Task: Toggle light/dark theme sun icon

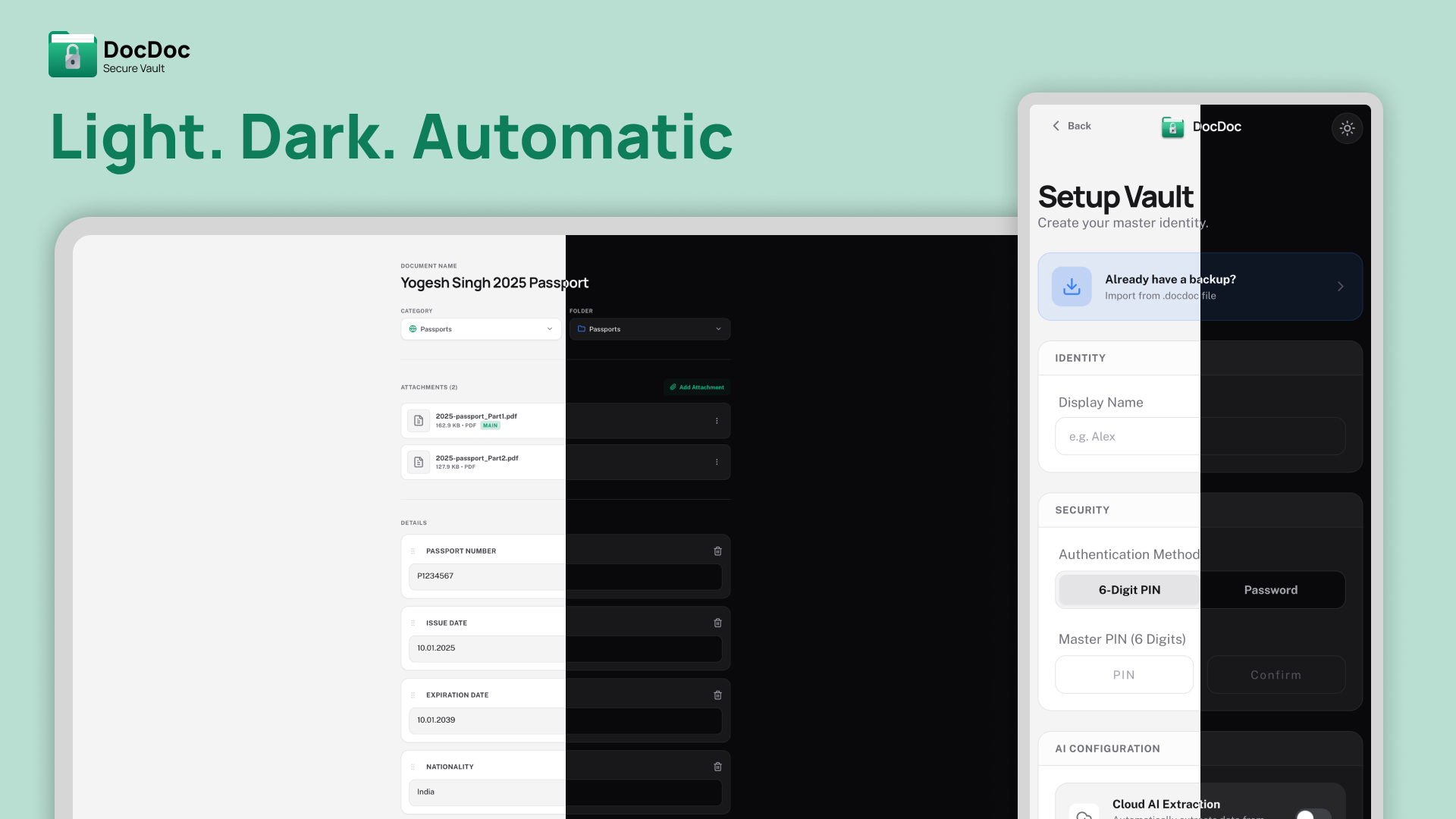Action: [x=1347, y=128]
